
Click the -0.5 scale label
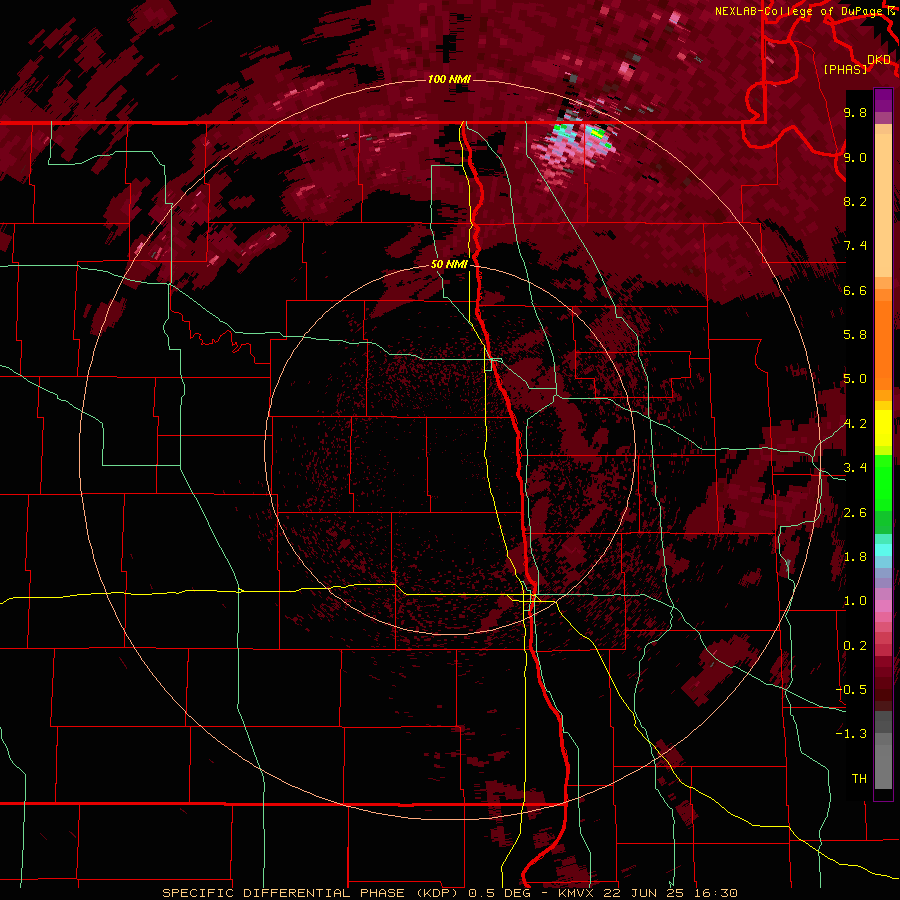pyautogui.click(x=851, y=690)
